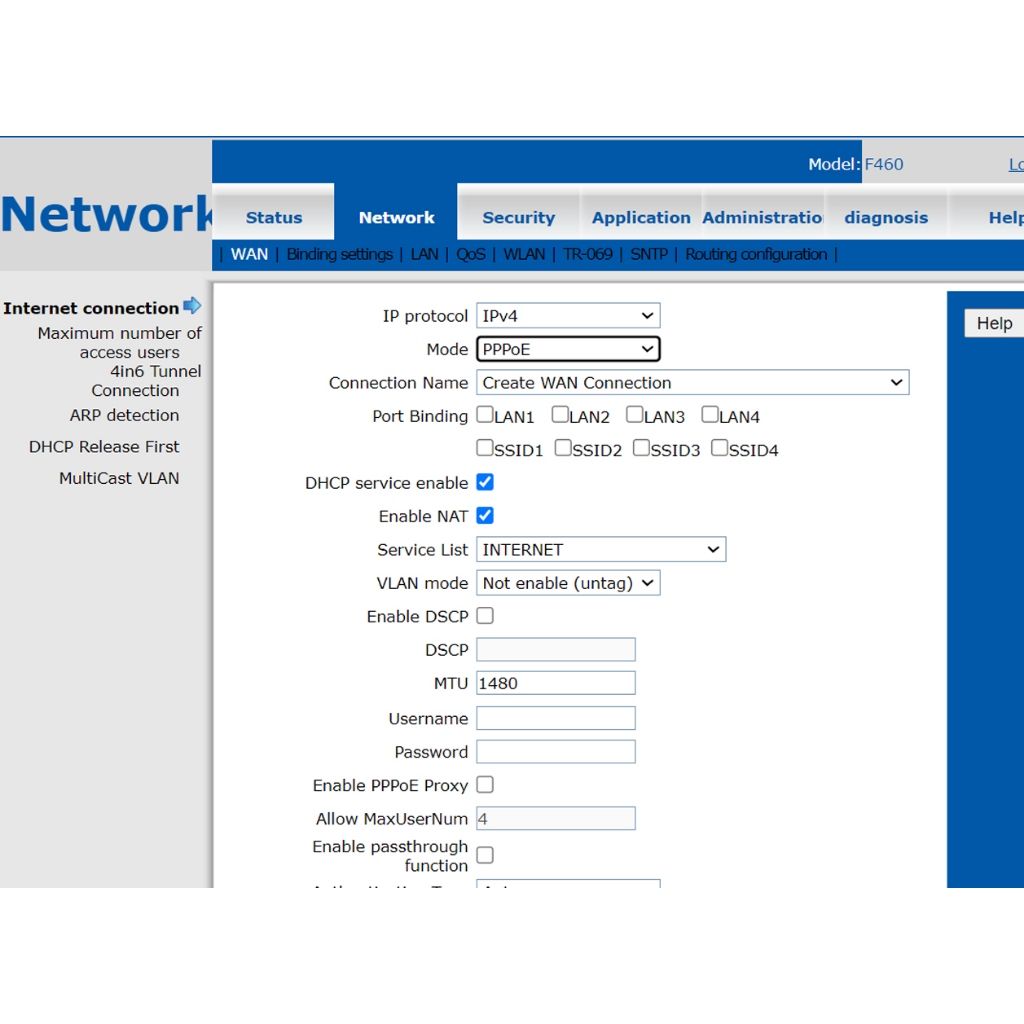Open the IP protocol dropdown
Image resolution: width=1024 pixels, height=1024 pixels.
pyautogui.click(x=567, y=316)
